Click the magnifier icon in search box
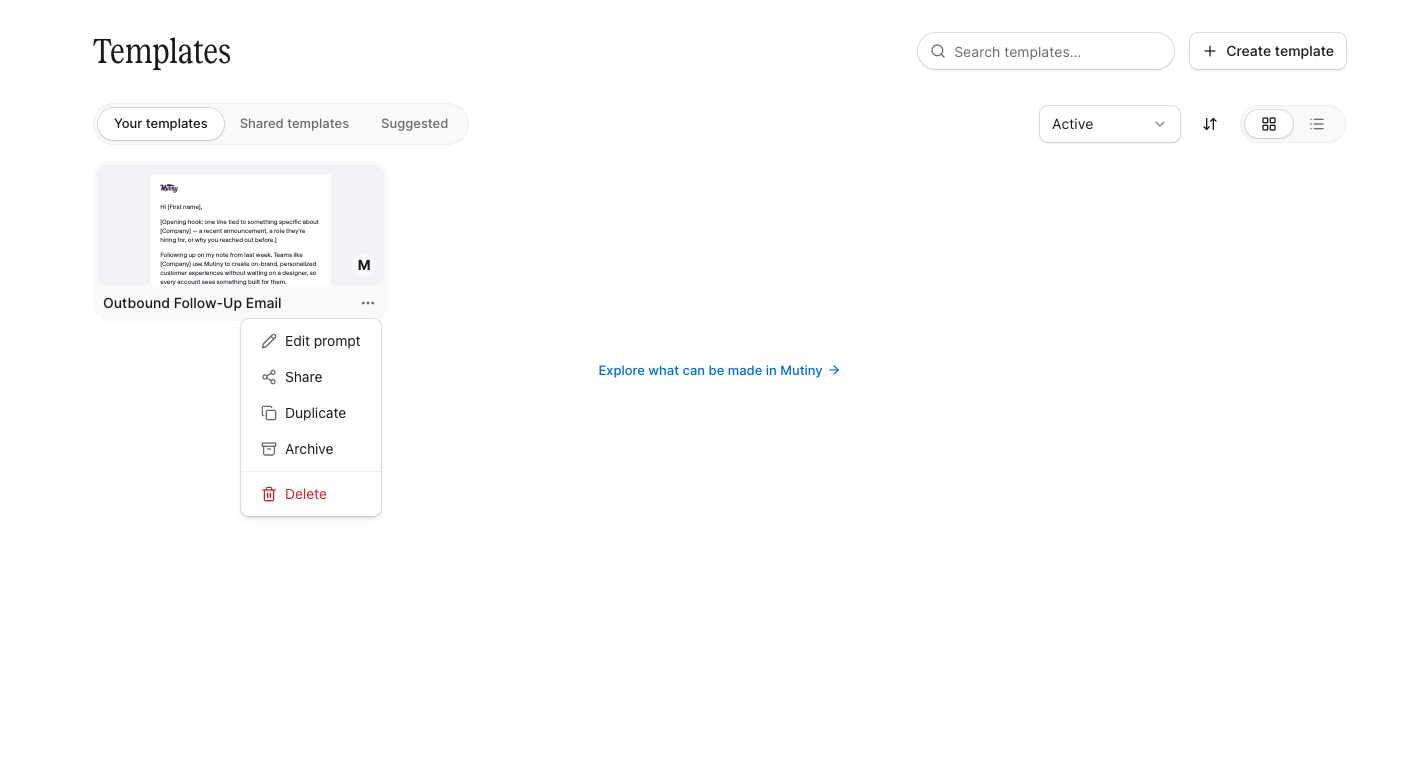Screen dimensions: 1421x772 pos(938,51)
